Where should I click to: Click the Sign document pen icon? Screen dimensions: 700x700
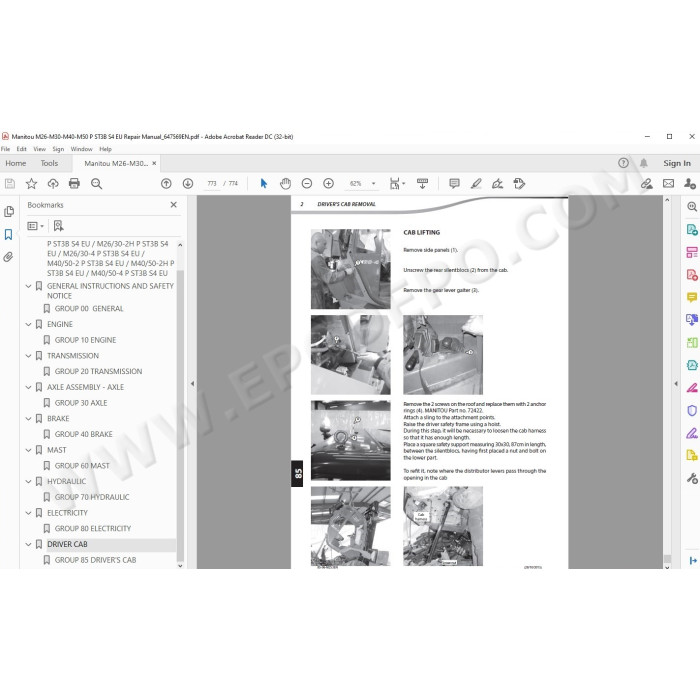(x=497, y=183)
